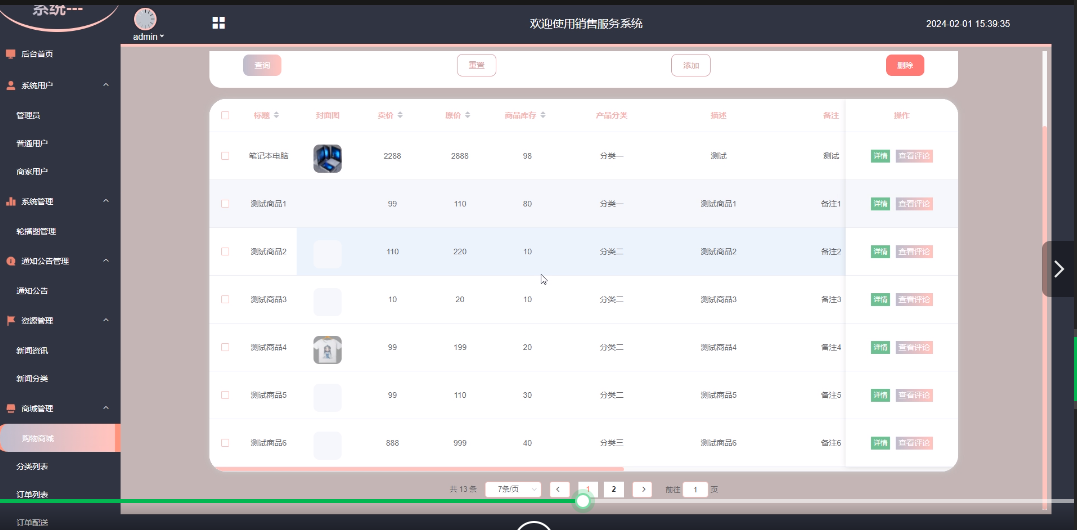Click sort arrows beside 卖价 column

400,115
